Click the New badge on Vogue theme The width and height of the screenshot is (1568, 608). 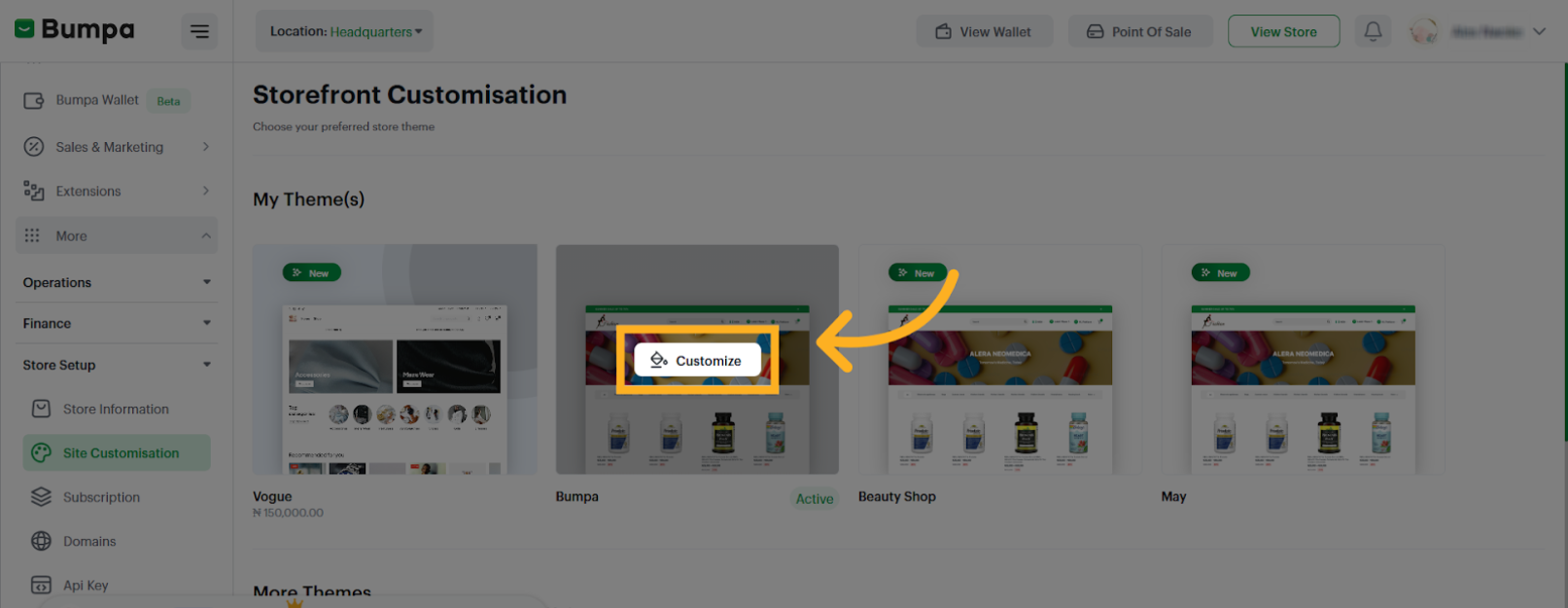[311, 272]
